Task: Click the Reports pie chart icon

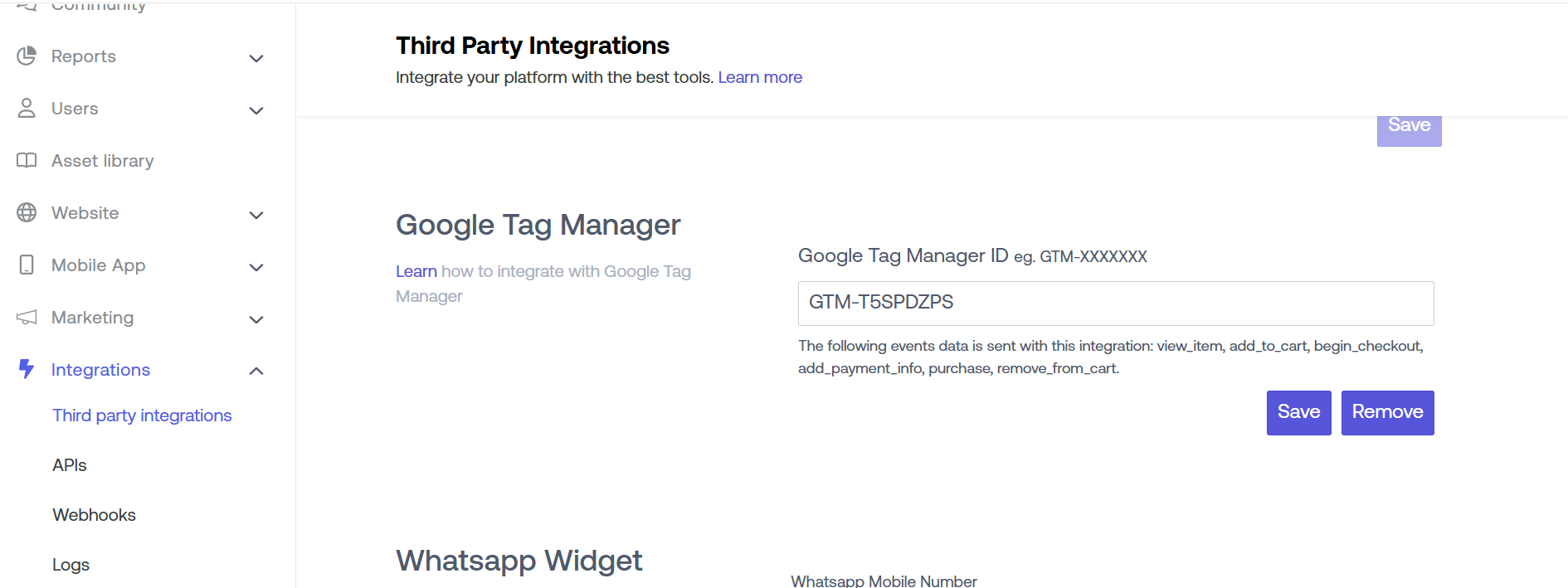Action: (27, 56)
